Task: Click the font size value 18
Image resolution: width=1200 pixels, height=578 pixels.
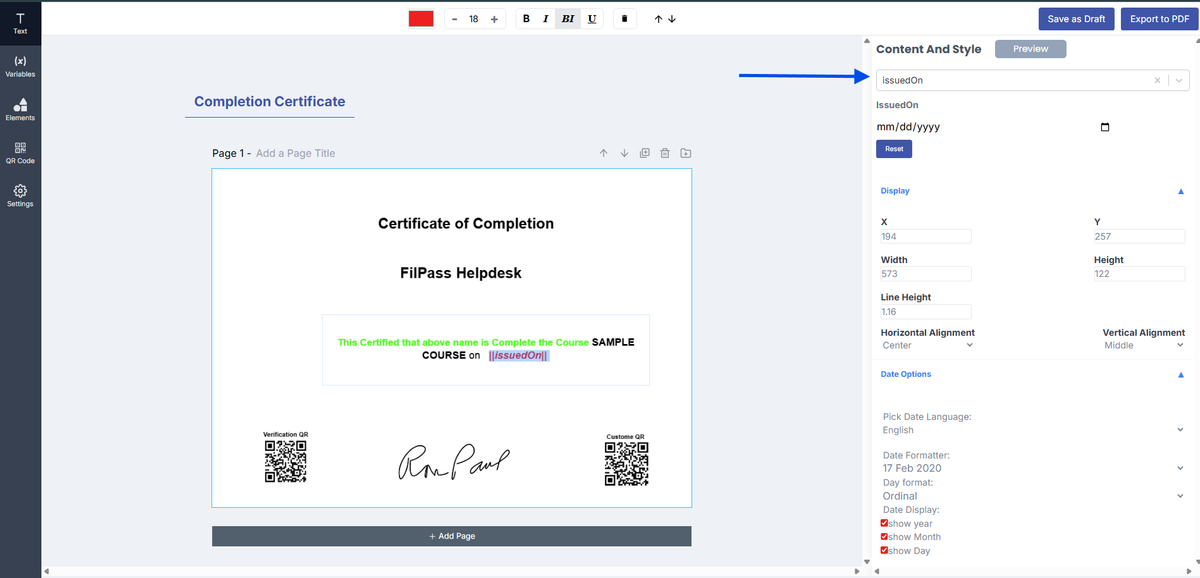Action: pos(474,19)
